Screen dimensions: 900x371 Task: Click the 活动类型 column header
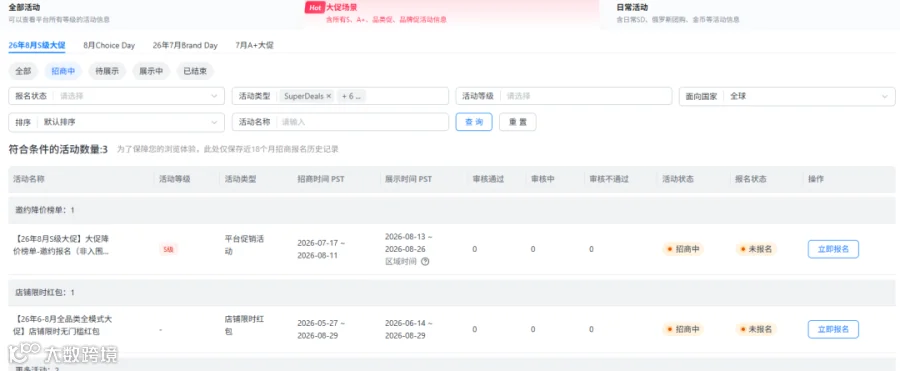[x=240, y=179]
